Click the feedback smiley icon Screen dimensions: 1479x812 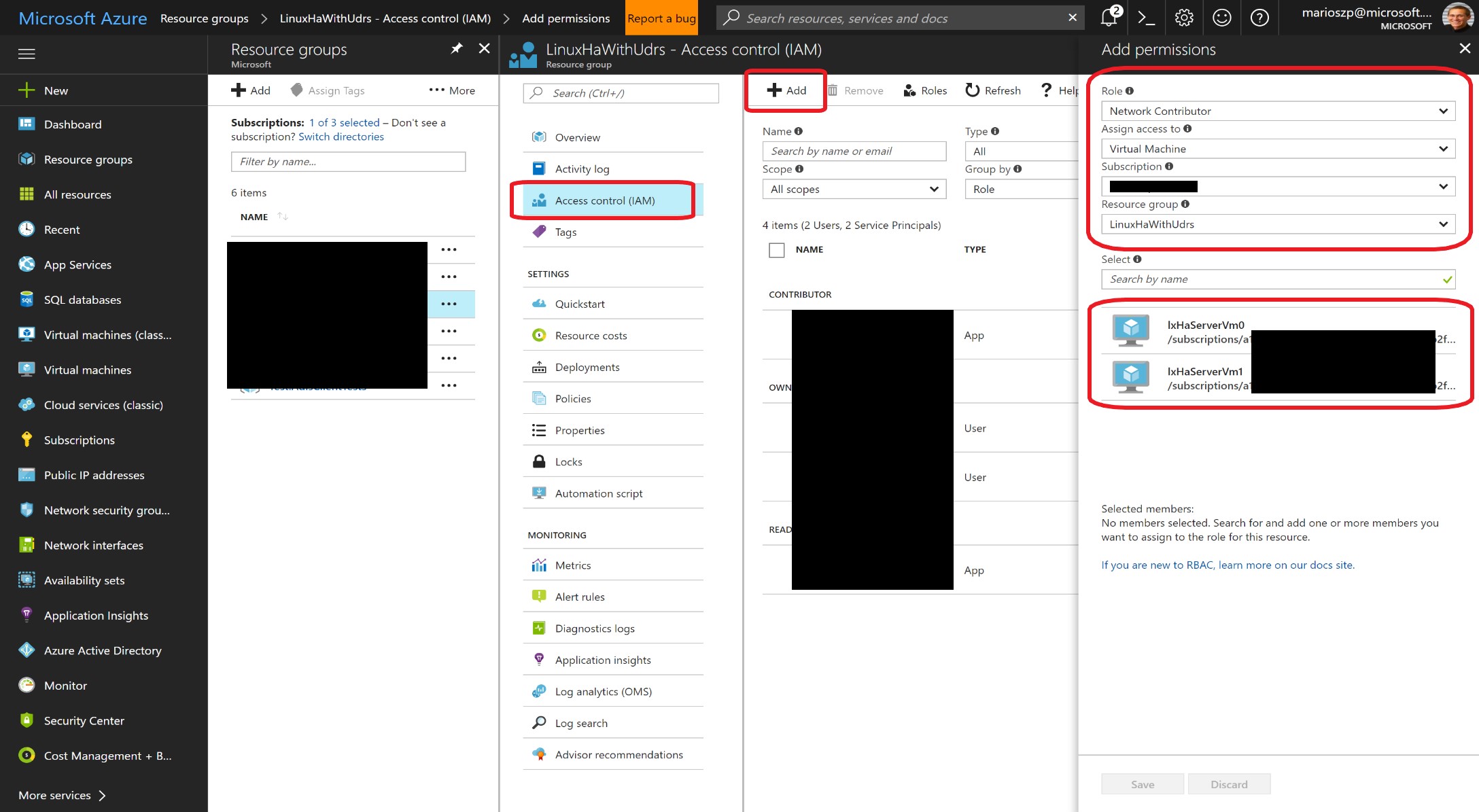(x=1221, y=18)
